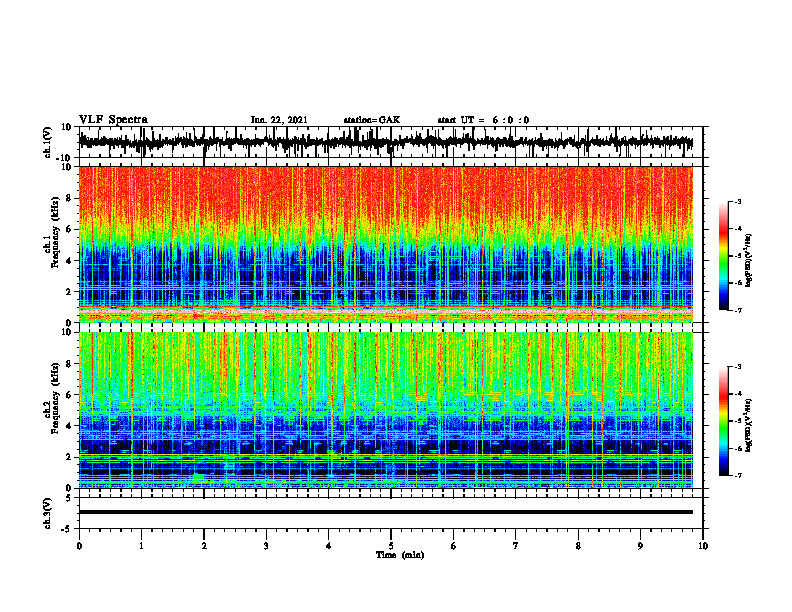Click time-axis tick label "9"
Viewport: 792px width, 612px height.
[x=640, y=546]
